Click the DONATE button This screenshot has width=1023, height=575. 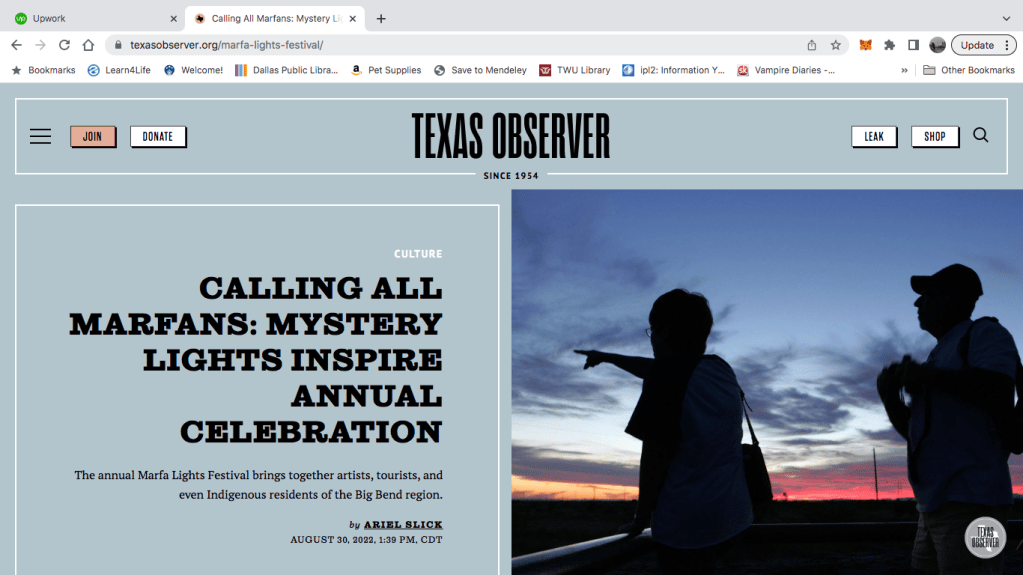158,137
